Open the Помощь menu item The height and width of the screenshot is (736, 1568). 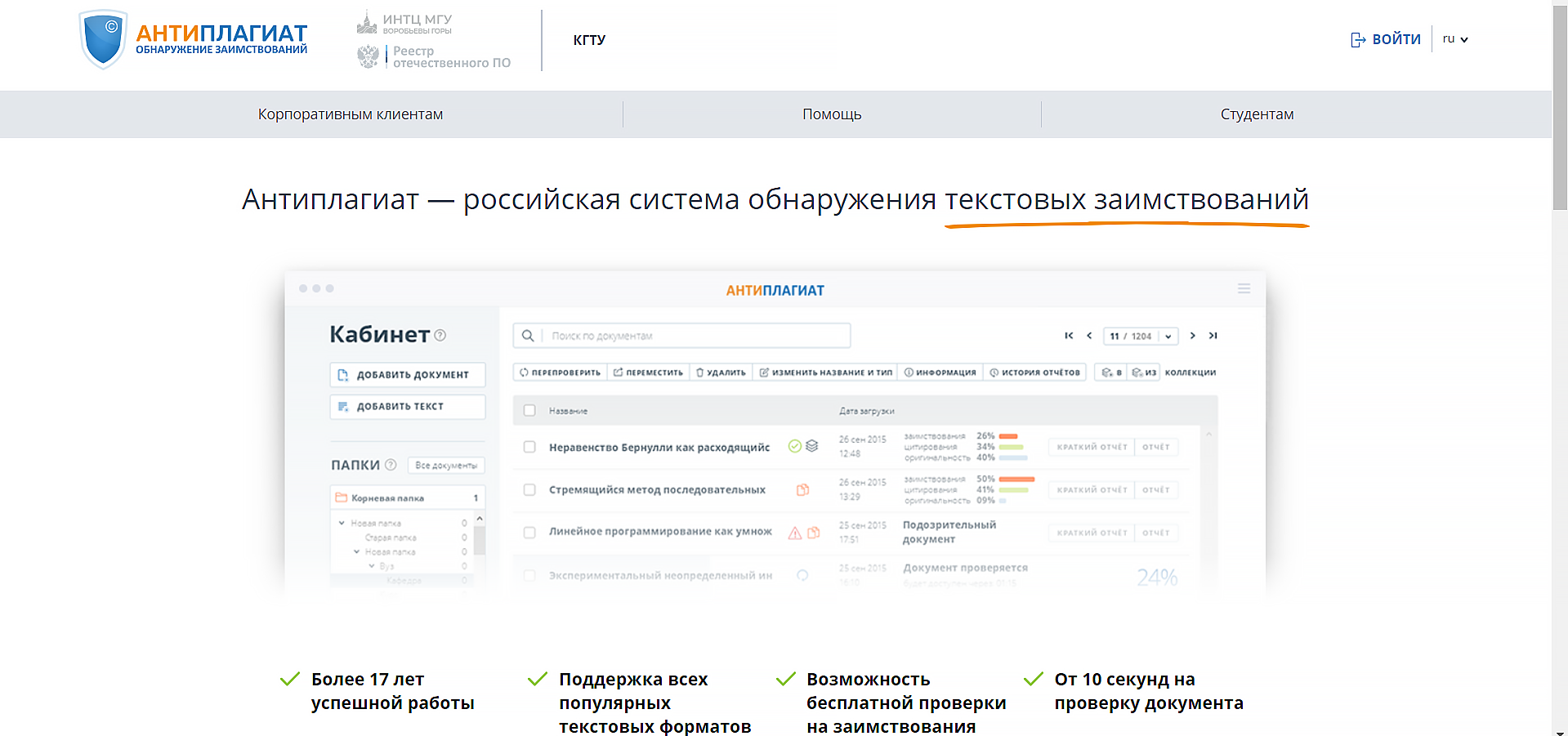pyautogui.click(x=832, y=114)
